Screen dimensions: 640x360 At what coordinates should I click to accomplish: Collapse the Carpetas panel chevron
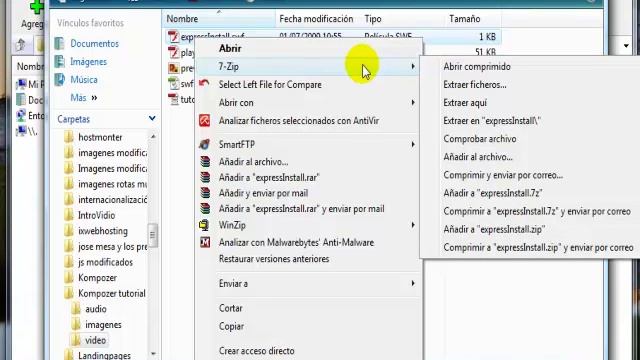(152, 118)
